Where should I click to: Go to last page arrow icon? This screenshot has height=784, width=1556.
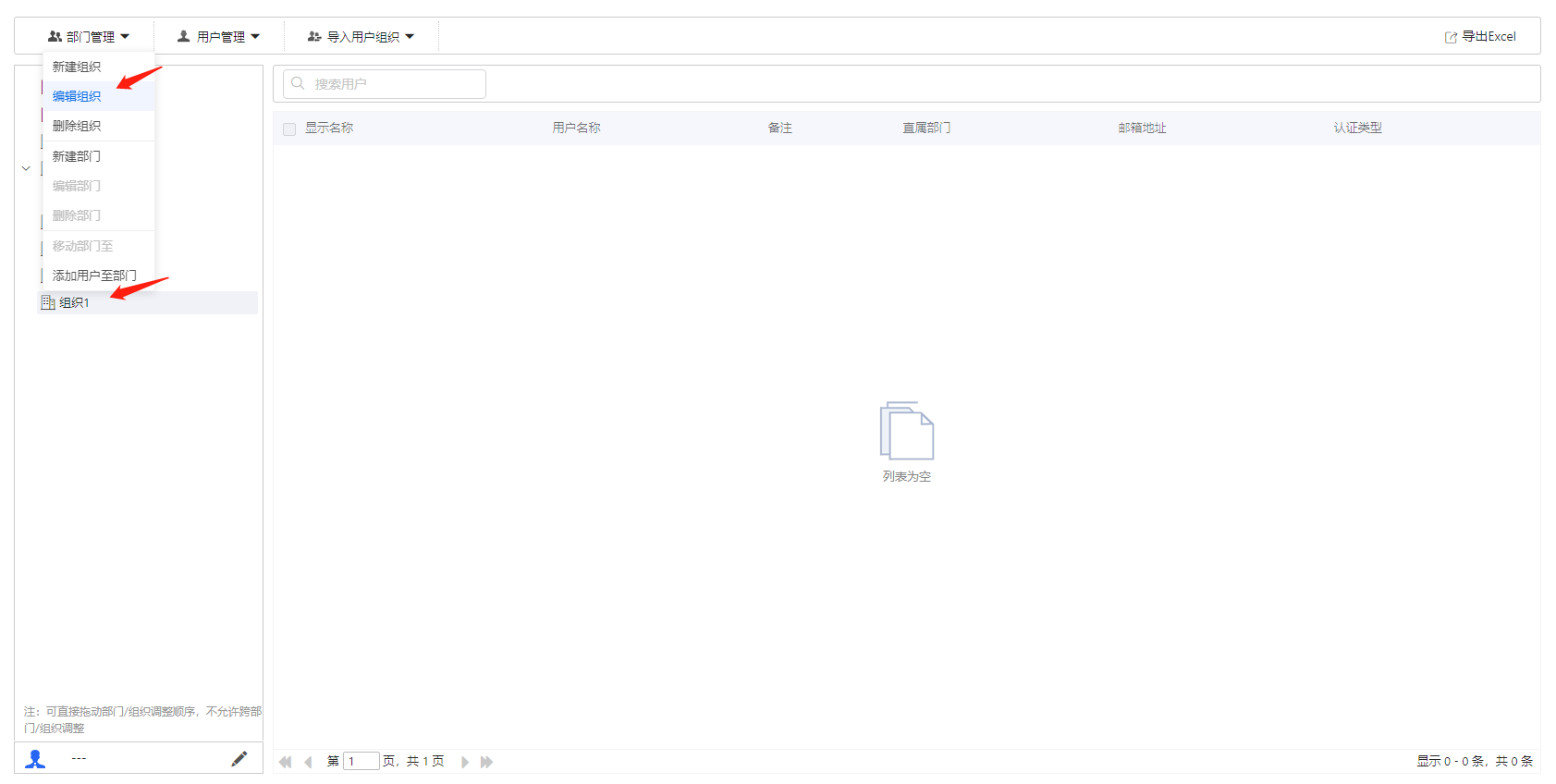pyautogui.click(x=487, y=762)
